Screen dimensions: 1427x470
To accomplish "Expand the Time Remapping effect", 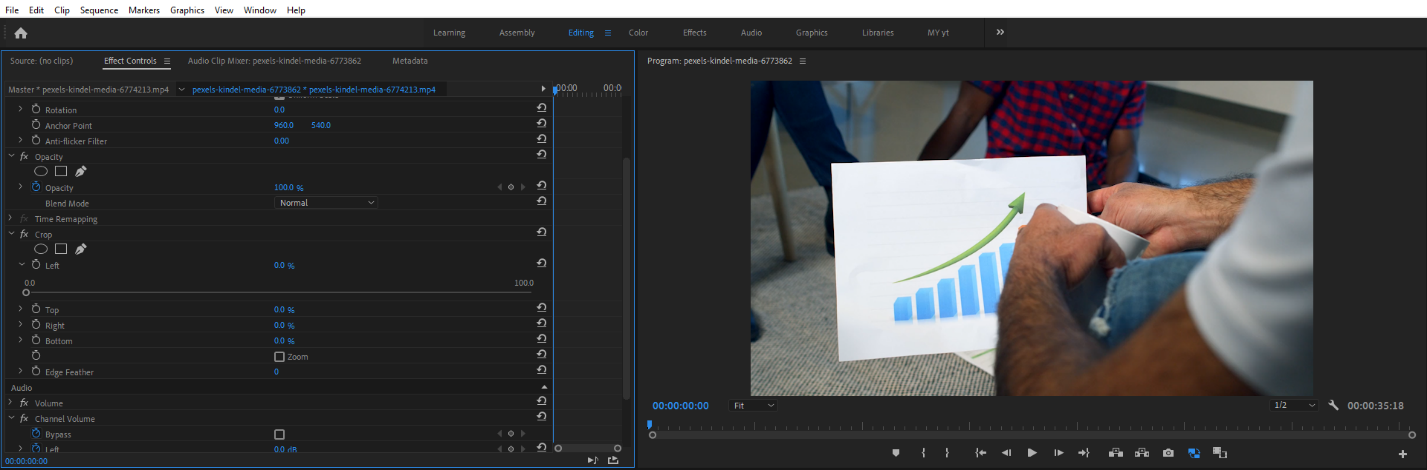I will (11, 219).
